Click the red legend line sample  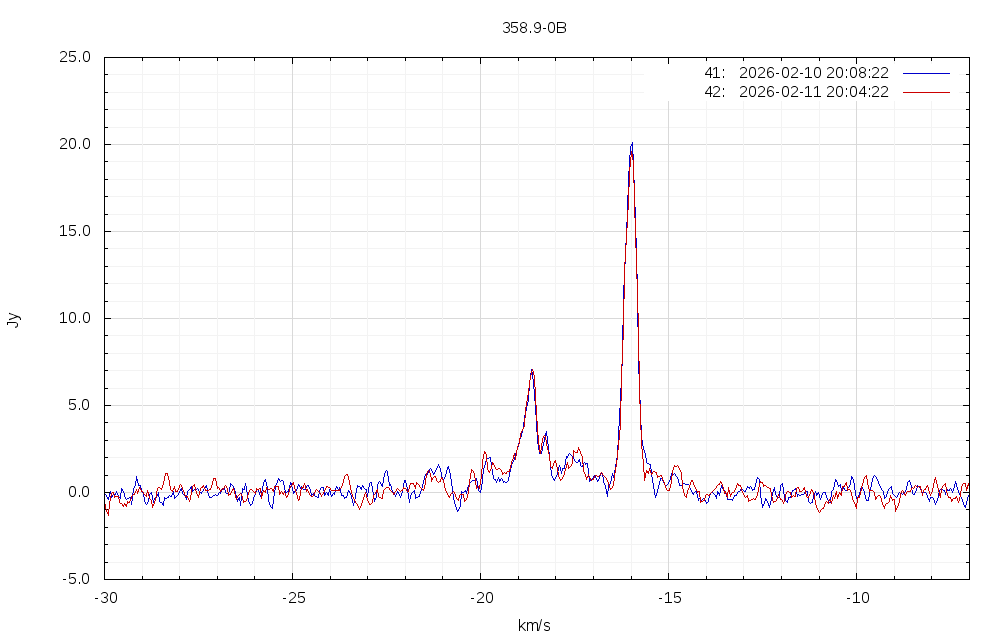[925, 92]
